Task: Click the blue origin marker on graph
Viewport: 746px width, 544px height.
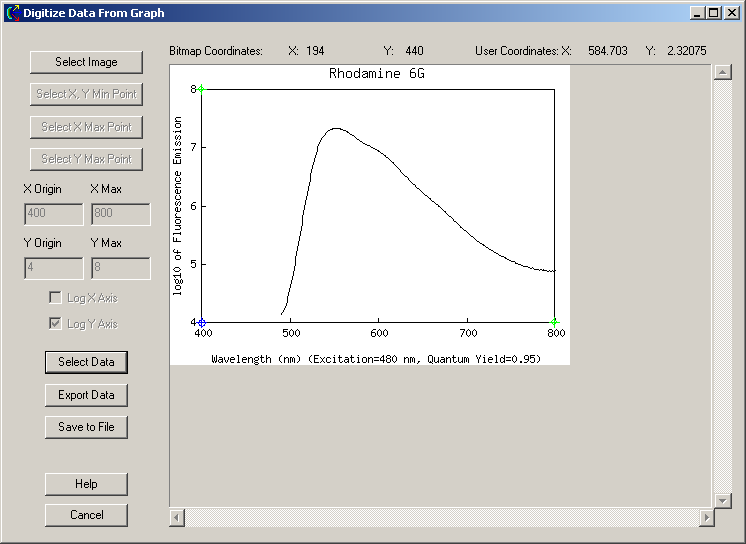Action: pyautogui.click(x=201, y=322)
